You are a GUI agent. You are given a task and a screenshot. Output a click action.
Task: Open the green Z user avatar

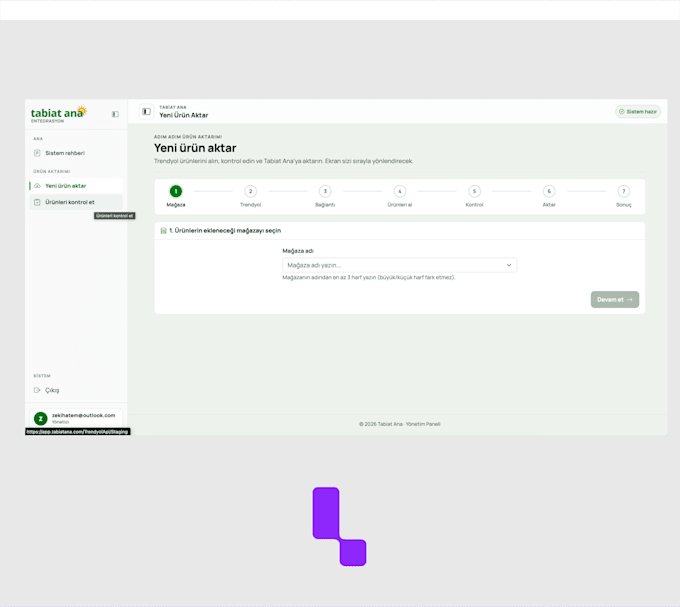coord(41,418)
